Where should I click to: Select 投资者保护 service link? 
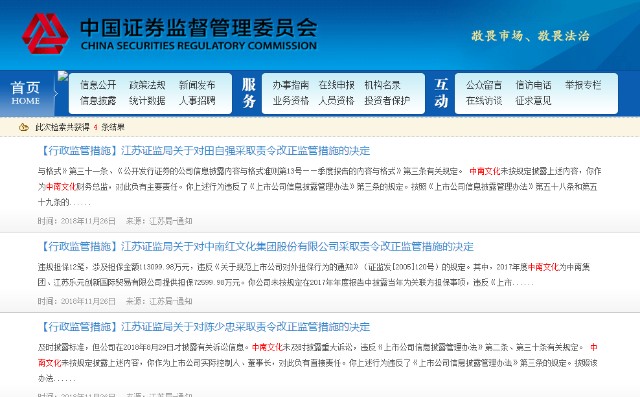pos(387,100)
